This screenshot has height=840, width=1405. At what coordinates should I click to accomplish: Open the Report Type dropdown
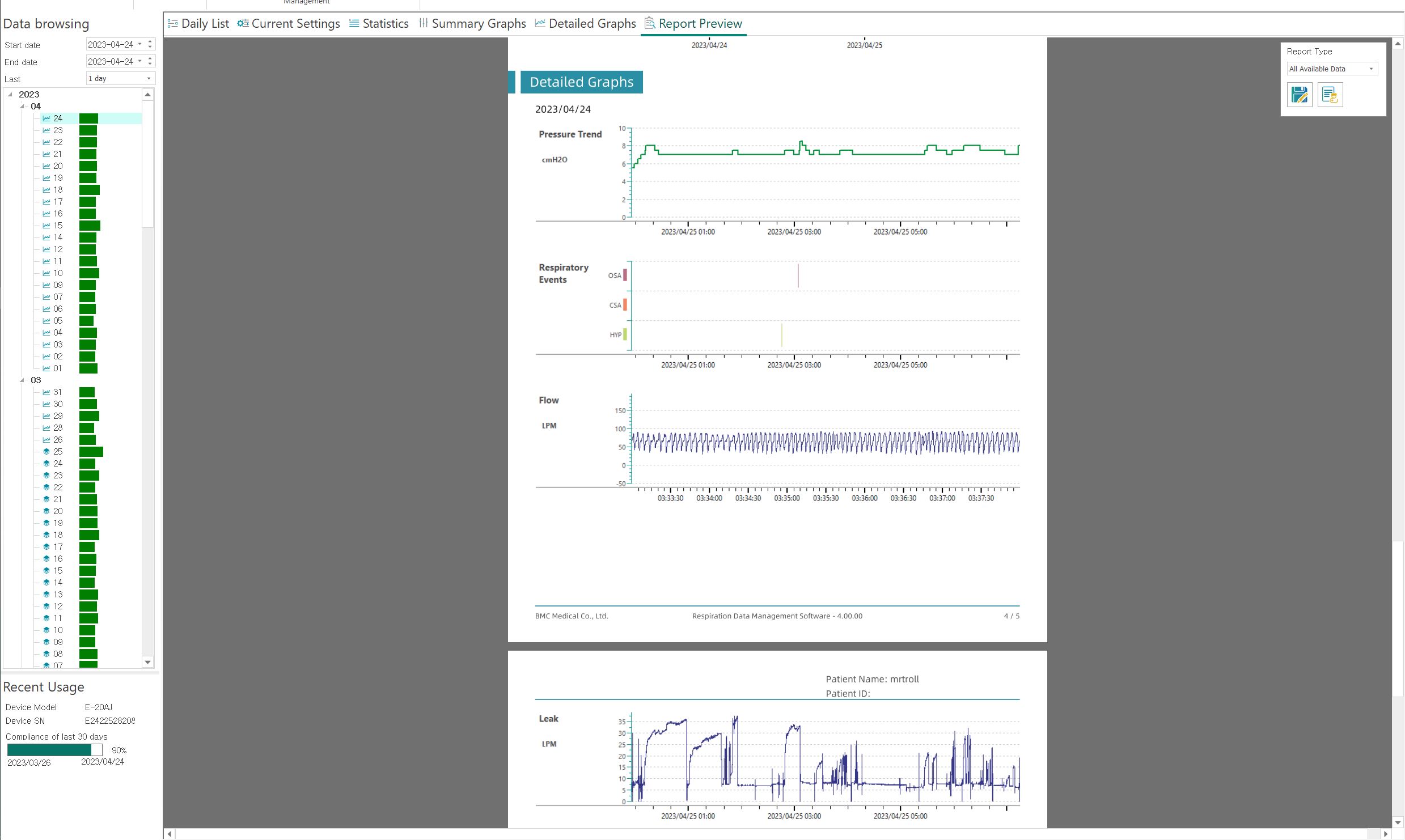pos(1331,69)
